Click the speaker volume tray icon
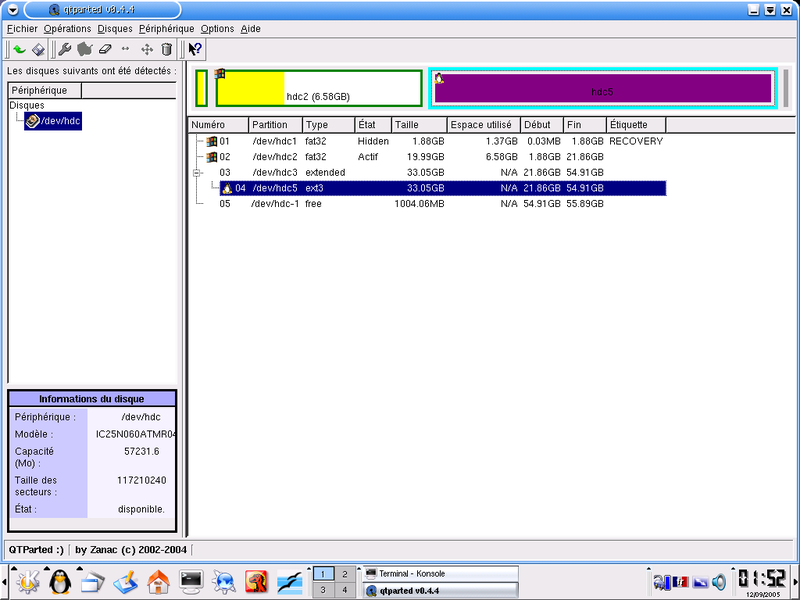This screenshot has width=800, height=600. point(719,582)
